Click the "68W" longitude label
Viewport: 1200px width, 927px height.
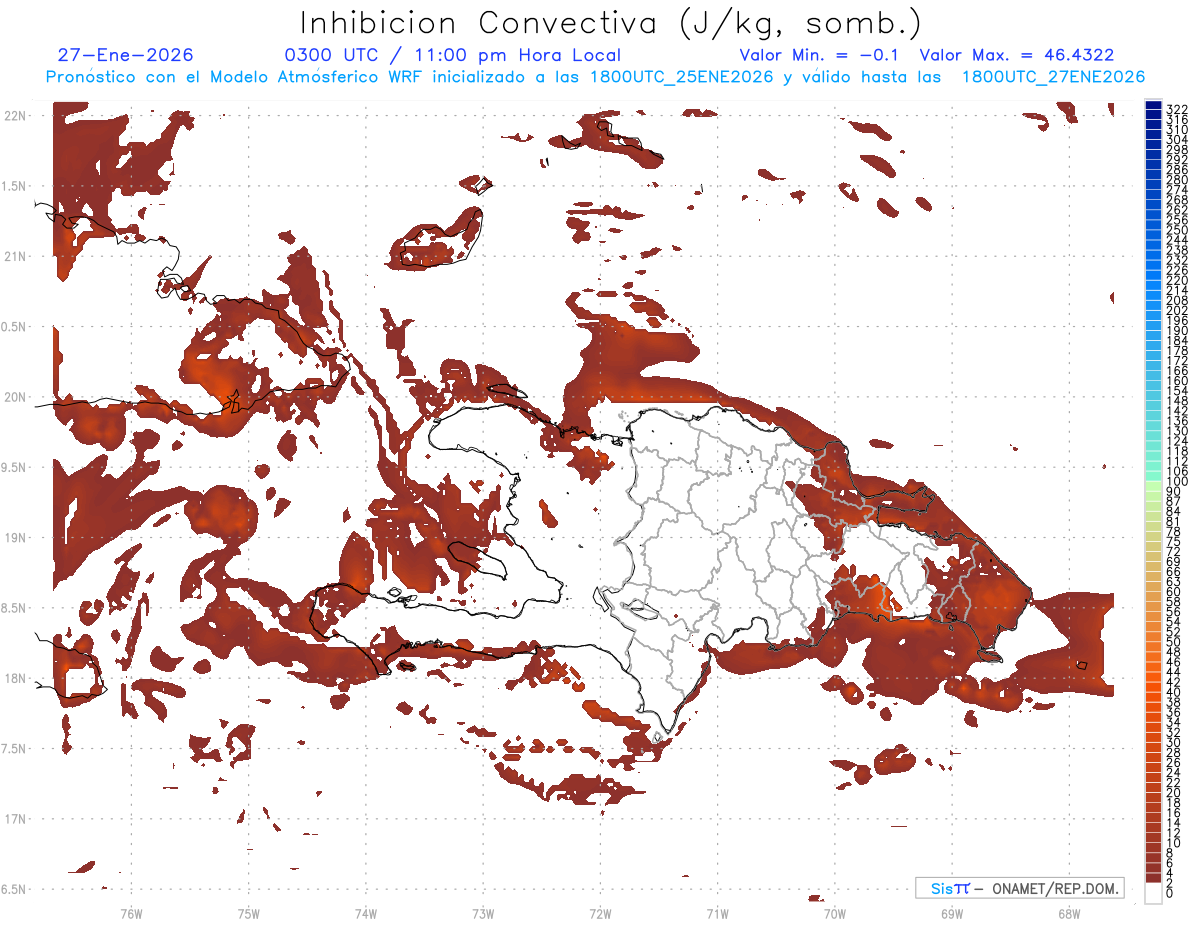[1068, 913]
